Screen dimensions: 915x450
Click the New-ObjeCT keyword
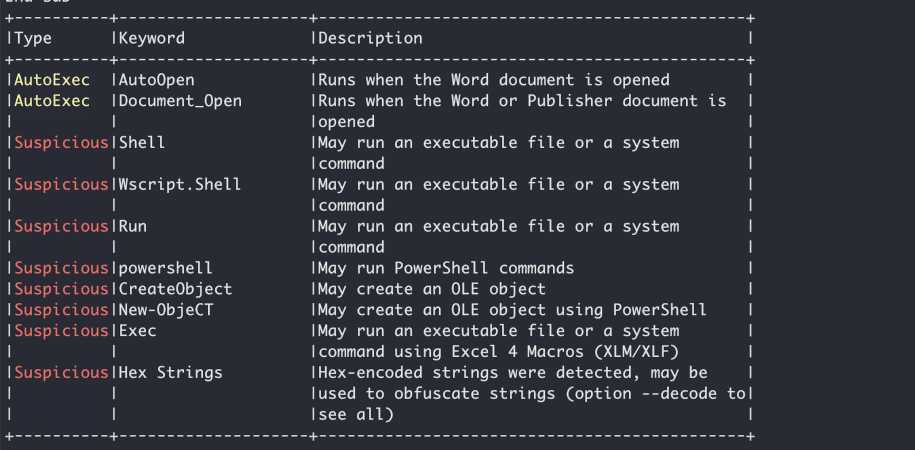click(x=166, y=310)
